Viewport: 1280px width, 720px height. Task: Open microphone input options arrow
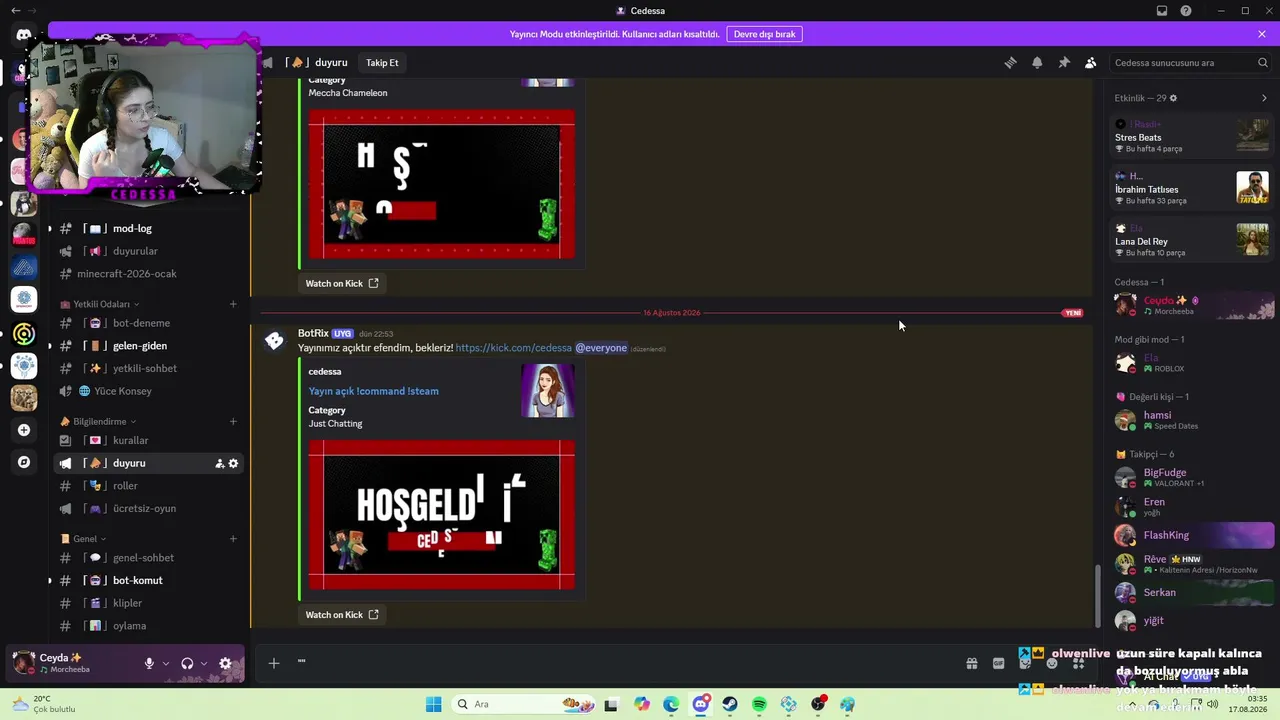pos(165,663)
